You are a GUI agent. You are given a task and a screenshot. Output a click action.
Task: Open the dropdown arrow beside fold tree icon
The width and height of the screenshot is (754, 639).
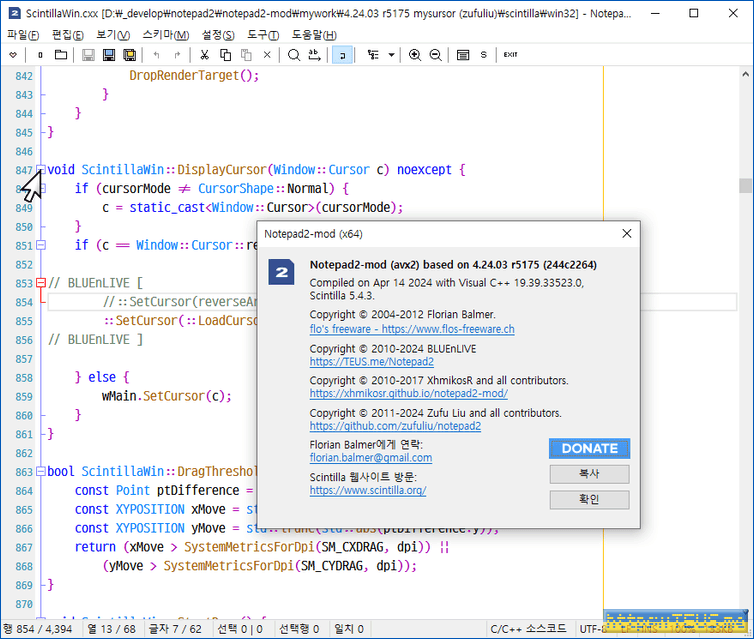click(390, 54)
